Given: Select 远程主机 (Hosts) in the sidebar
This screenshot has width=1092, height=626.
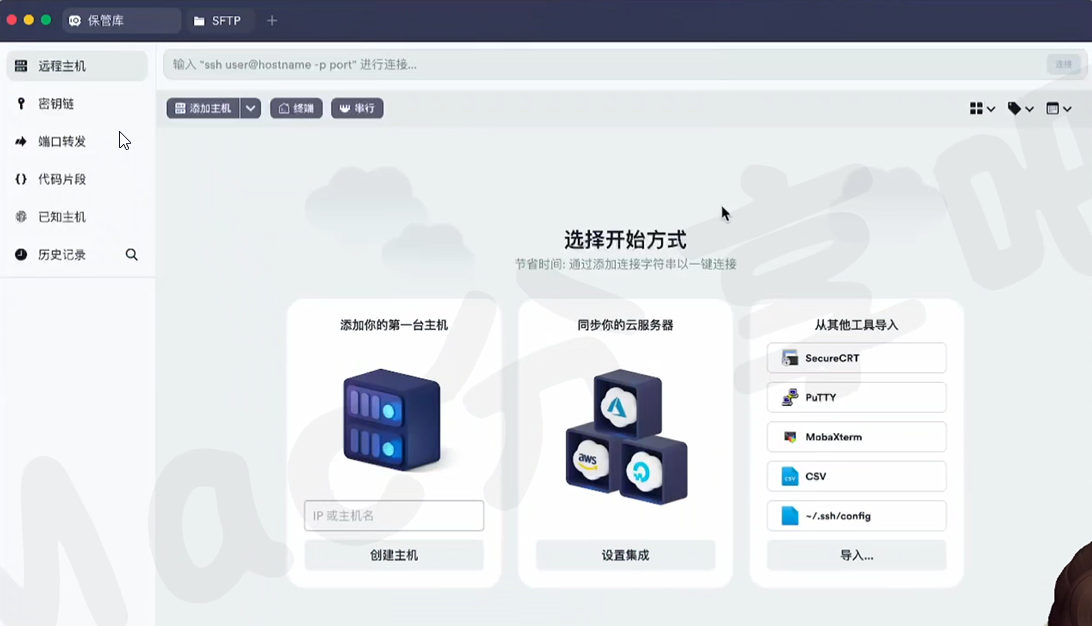Looking at the screenshot, I should 60,65.
